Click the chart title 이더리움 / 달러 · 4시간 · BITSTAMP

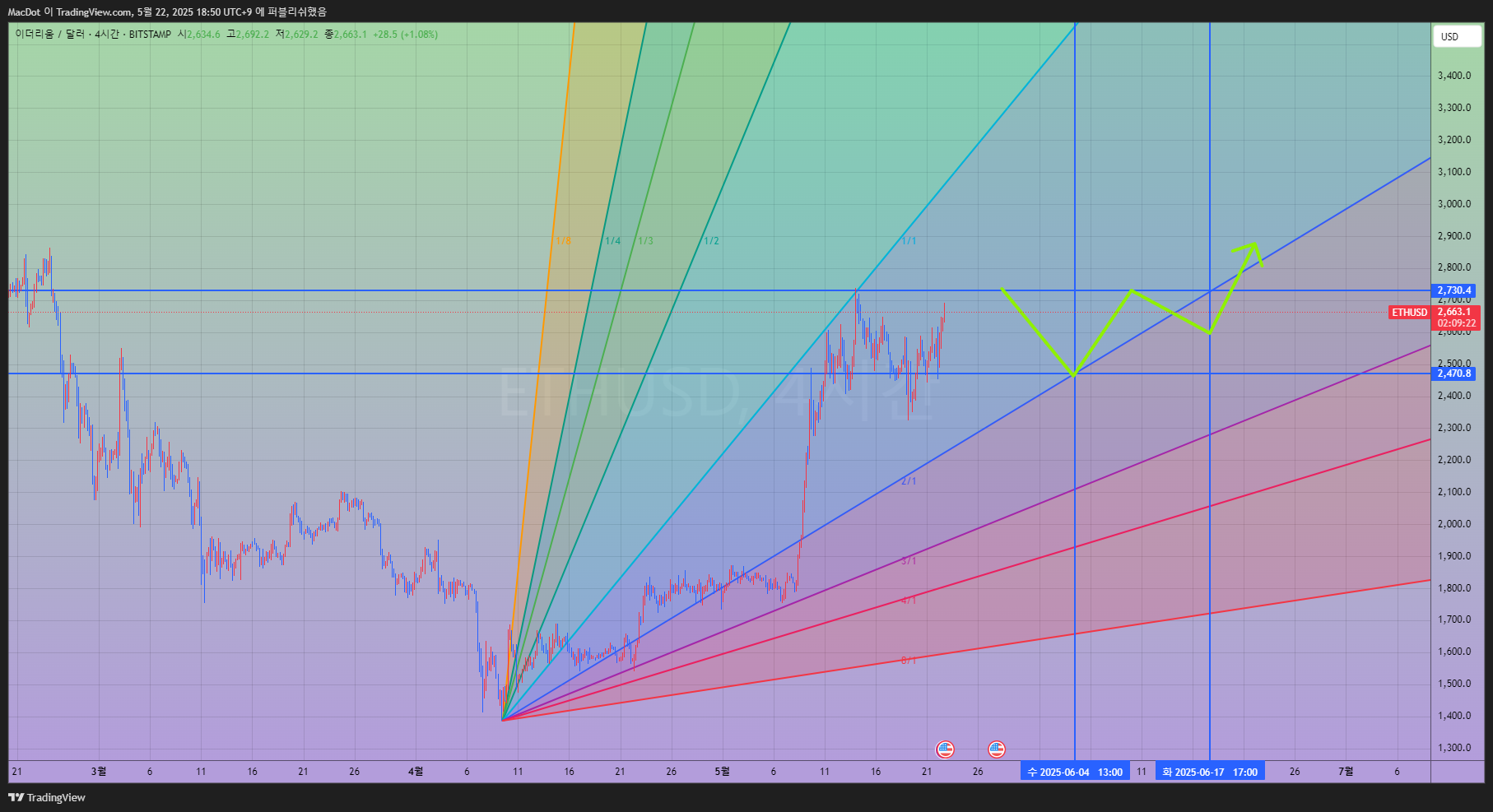tap(93, 35)
